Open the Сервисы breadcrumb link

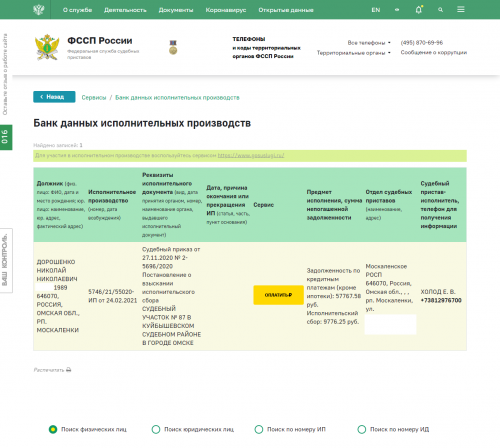point(94,98)
